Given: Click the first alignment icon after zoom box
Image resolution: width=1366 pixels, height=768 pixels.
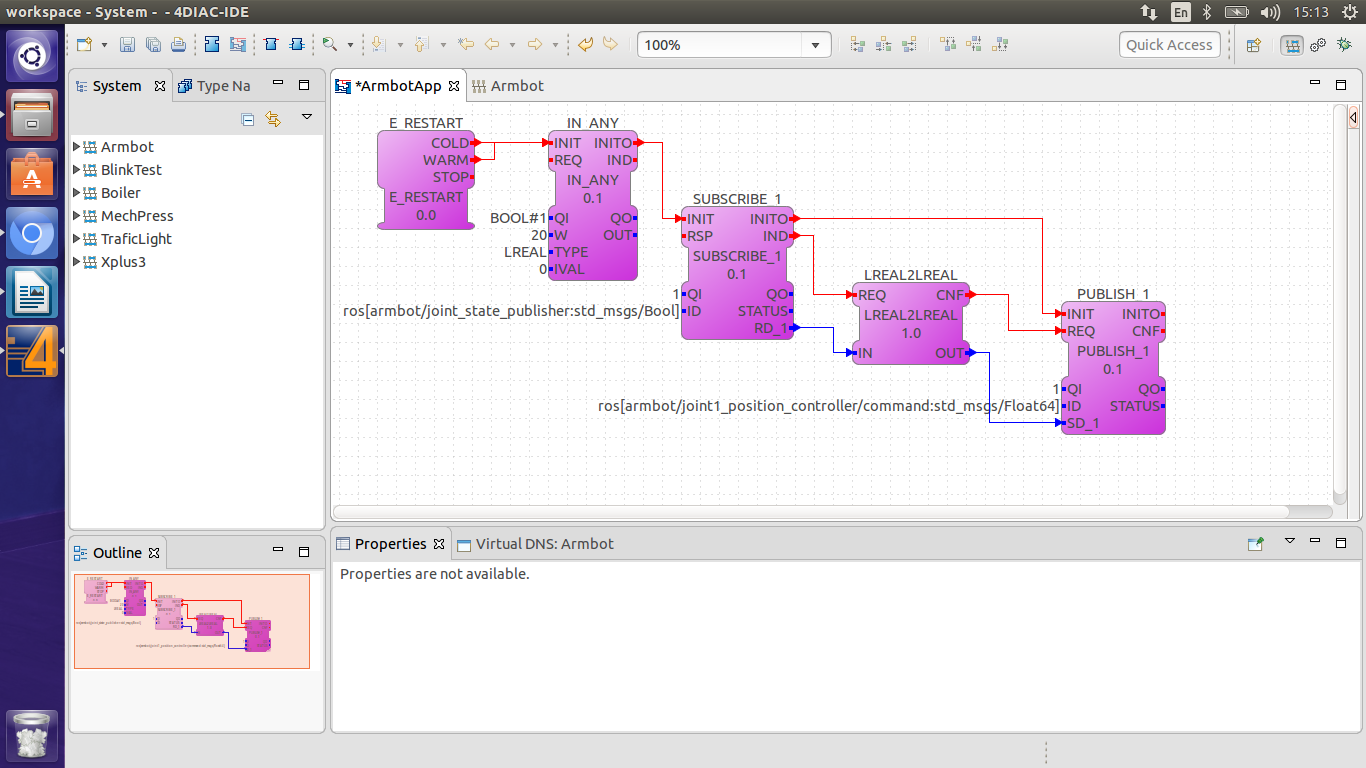Looking at the screenshot, I should coord(858,45).
